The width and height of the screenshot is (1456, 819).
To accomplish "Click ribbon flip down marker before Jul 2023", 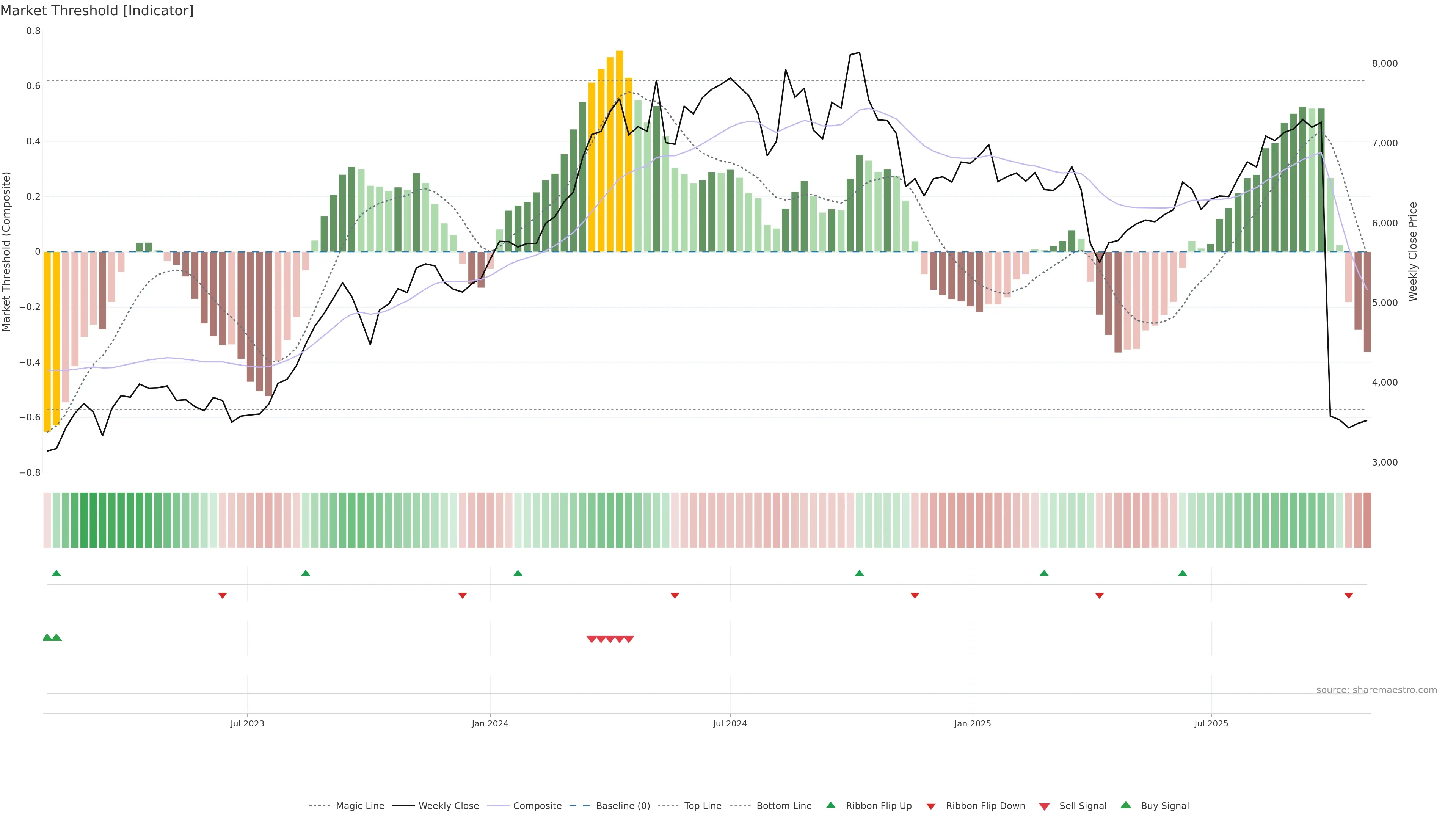I will click(x=223, y=595).
